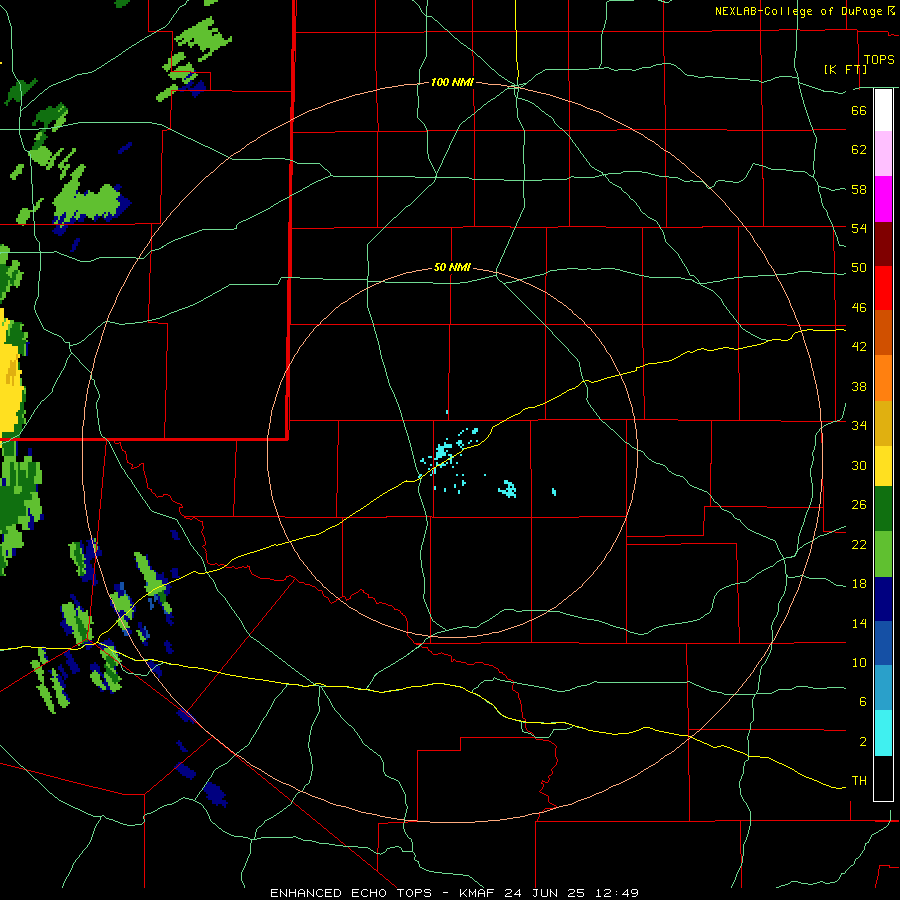Click the legend value "26"
900x900 pixels.
[x=859, y=505]
